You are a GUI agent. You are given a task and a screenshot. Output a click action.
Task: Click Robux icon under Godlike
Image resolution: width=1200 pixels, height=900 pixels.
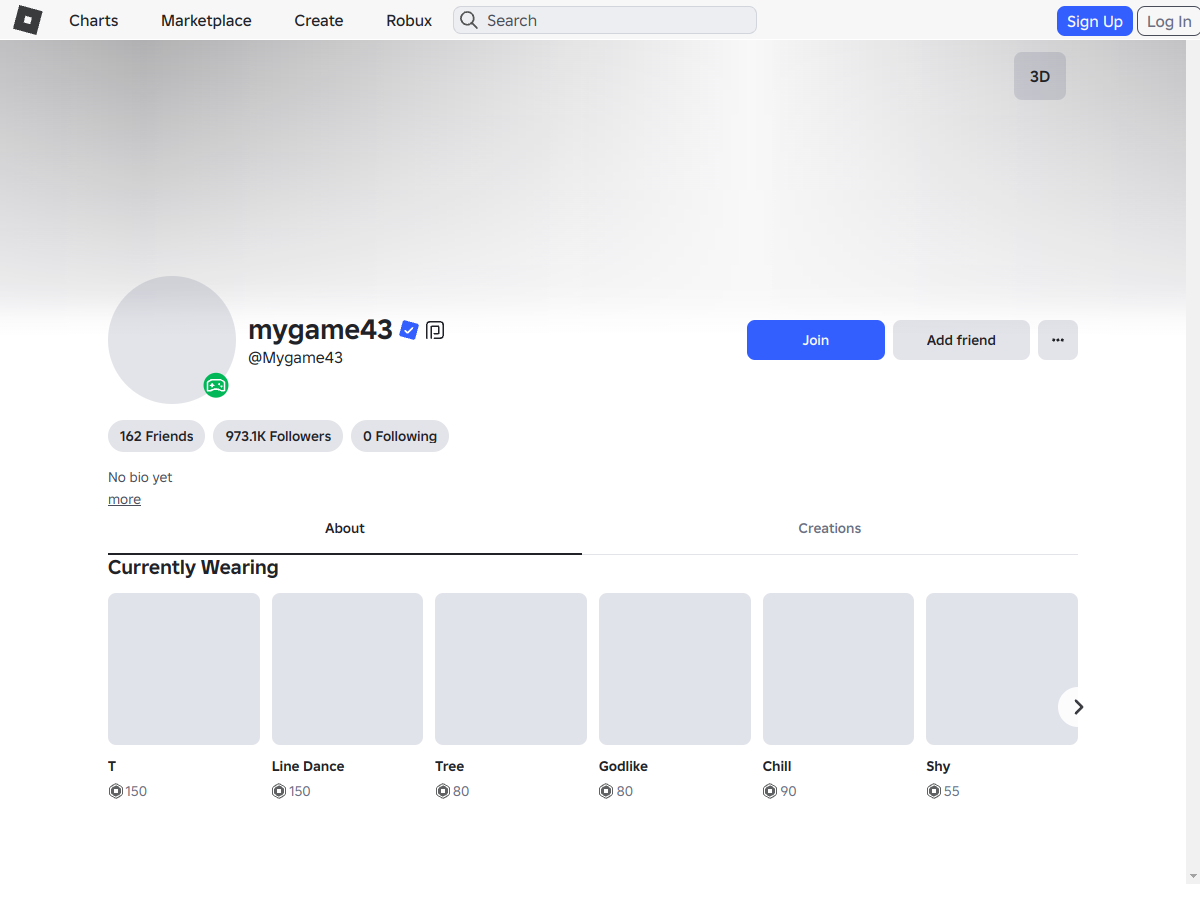coord(606,791)
